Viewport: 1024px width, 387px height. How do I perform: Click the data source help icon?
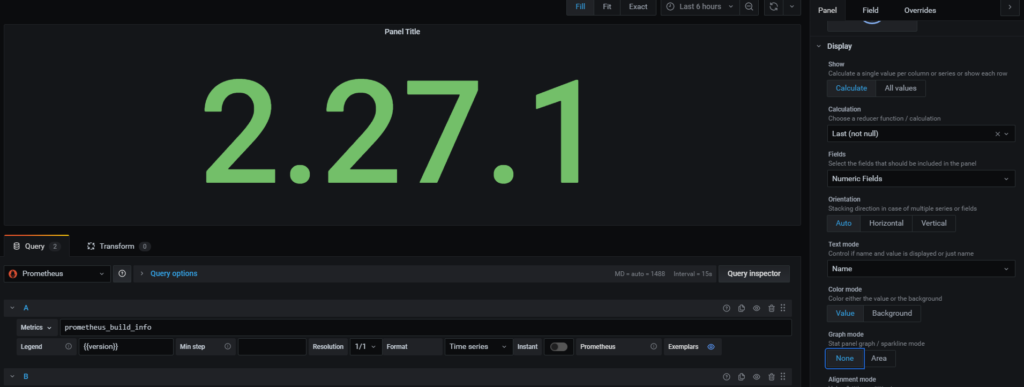[x=122, y=273]
